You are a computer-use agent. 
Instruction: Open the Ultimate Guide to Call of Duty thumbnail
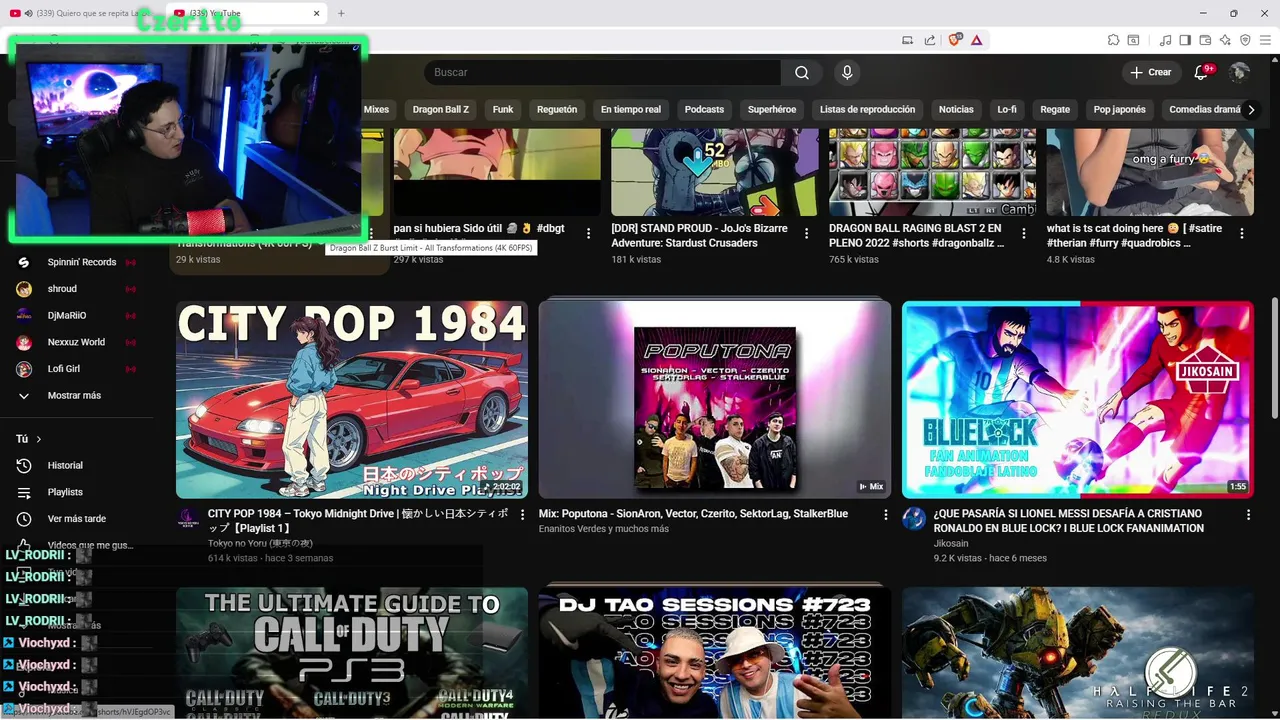tap(352, 653)
